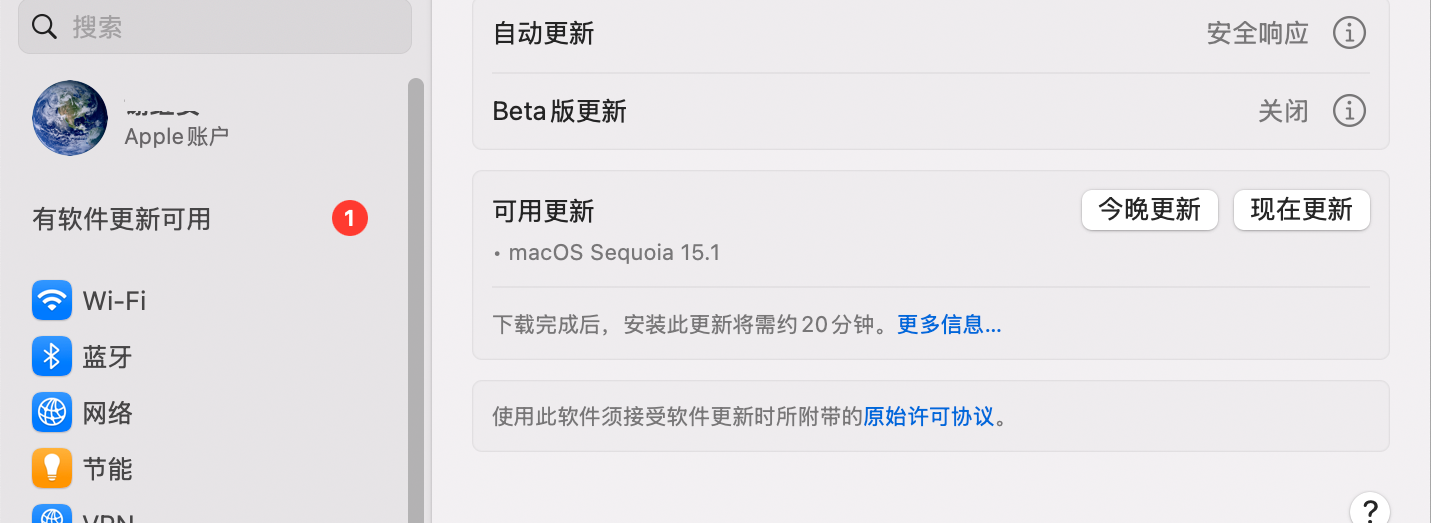Open info icon for Beta版更新
This screenshot has width=1431, height=523.
1349,110
